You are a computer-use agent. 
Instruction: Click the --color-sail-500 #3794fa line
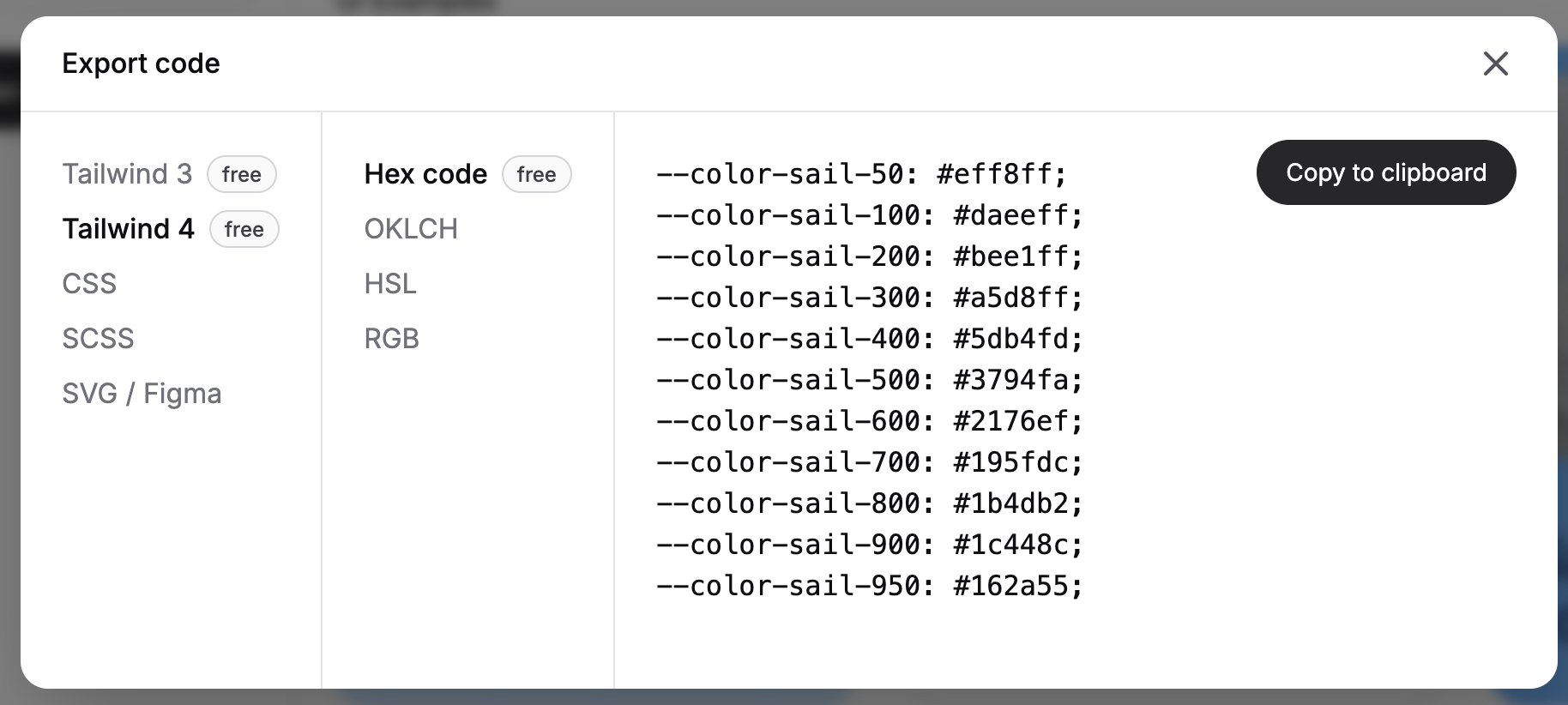tap(870, 380)
